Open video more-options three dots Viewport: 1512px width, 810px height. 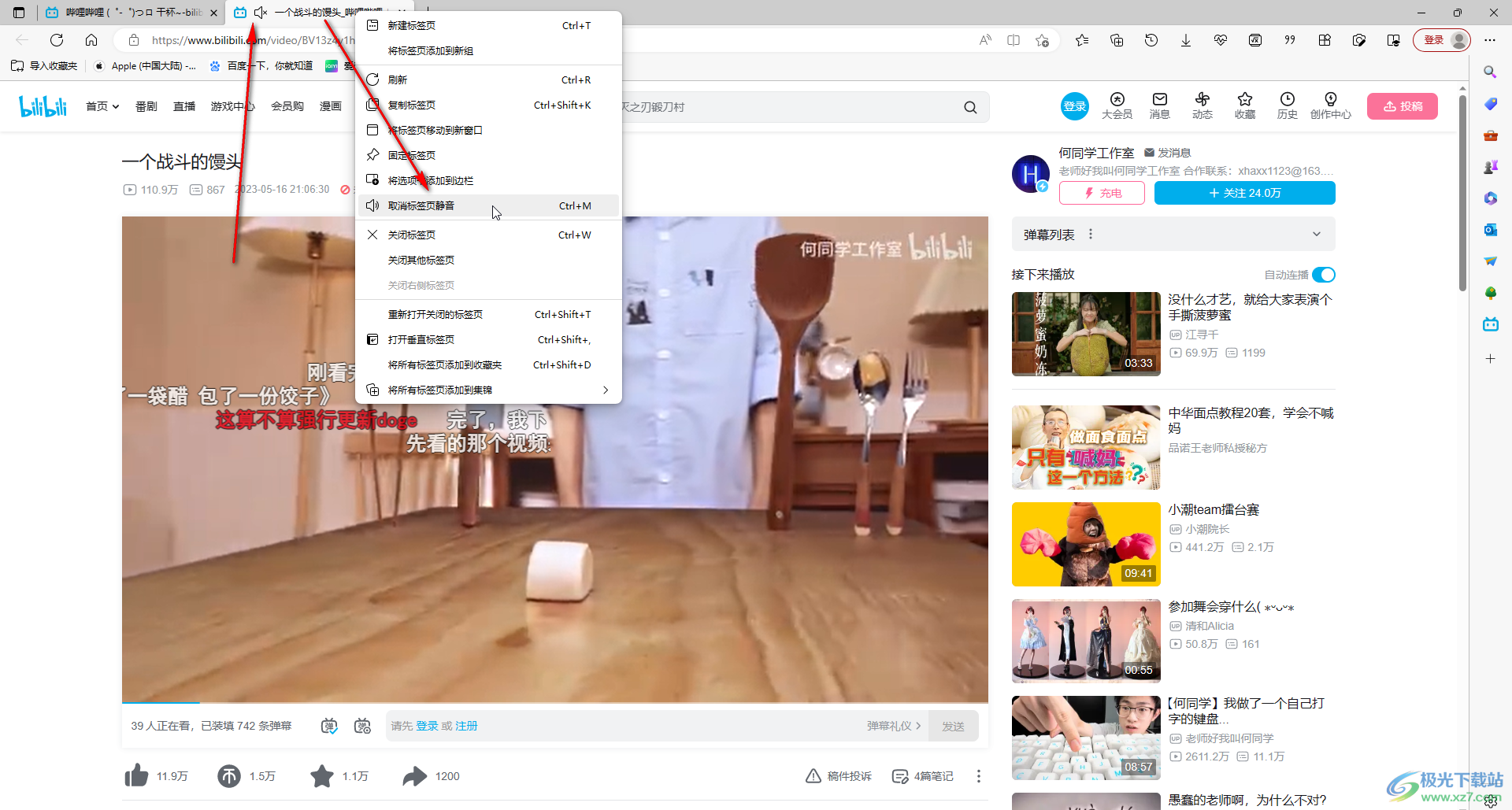(x=979, y=776)
